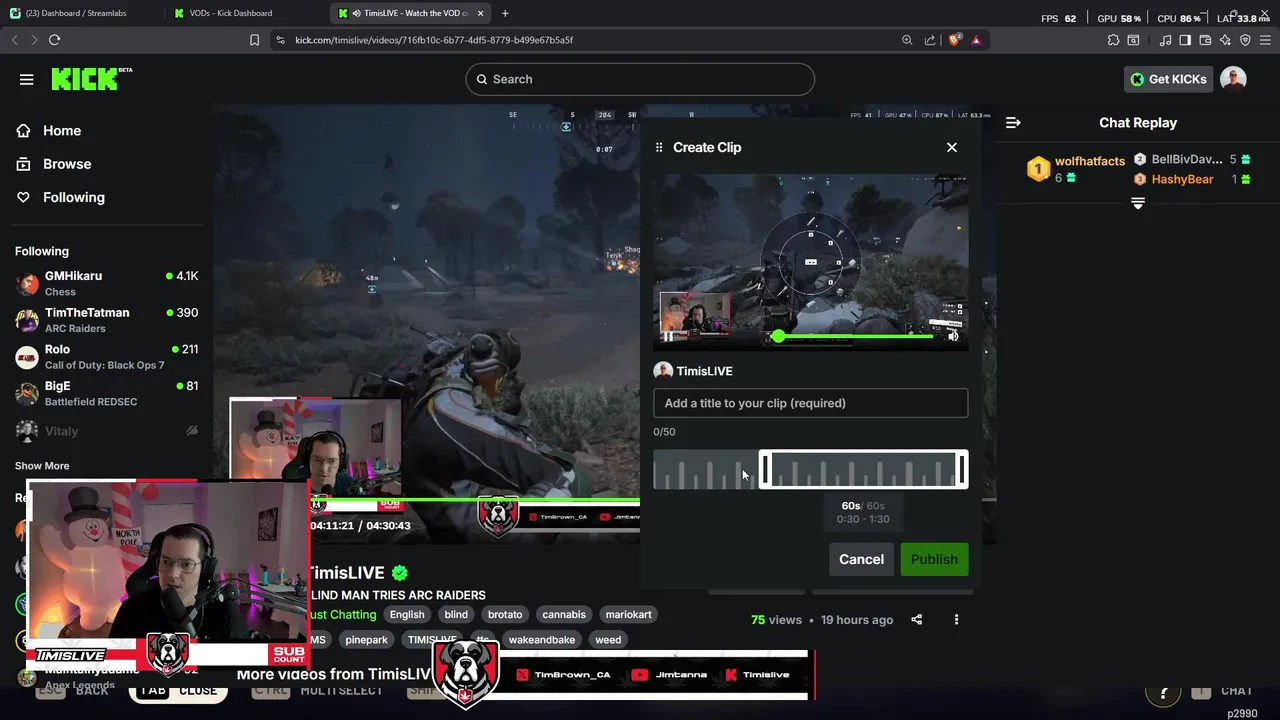Click the cannabis tag

564,615
